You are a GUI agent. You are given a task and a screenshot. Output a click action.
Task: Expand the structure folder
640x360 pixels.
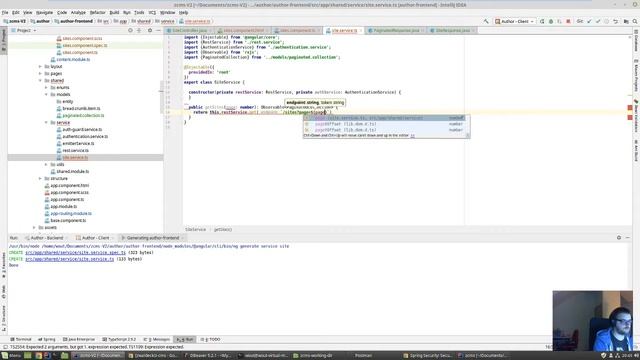click(40, 178)
